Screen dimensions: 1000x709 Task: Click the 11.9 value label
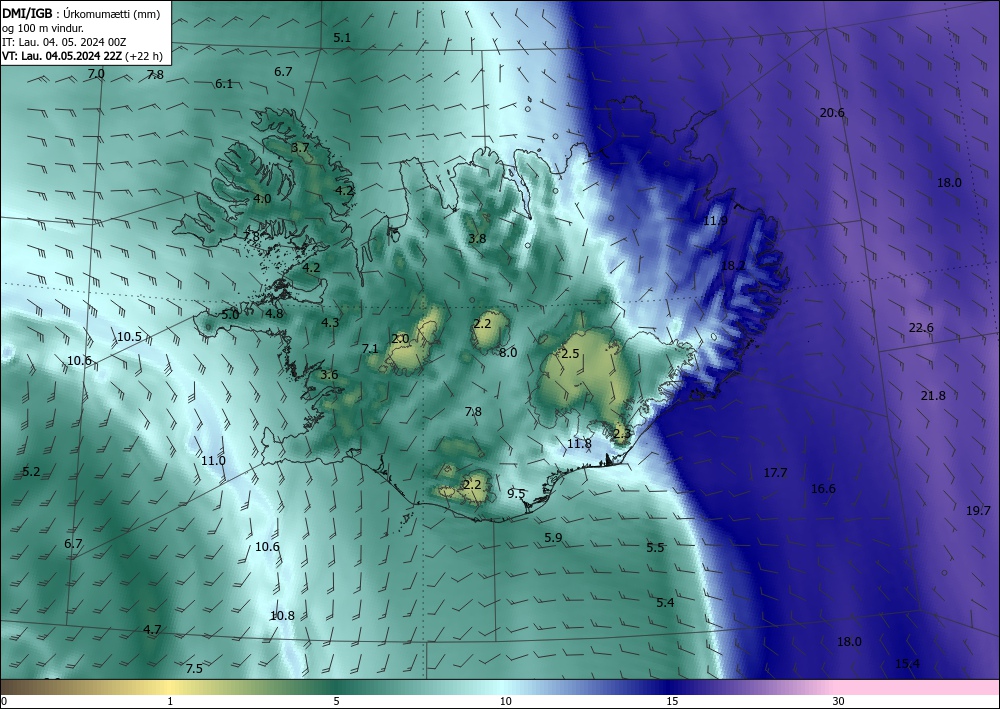tap(715, 221)
